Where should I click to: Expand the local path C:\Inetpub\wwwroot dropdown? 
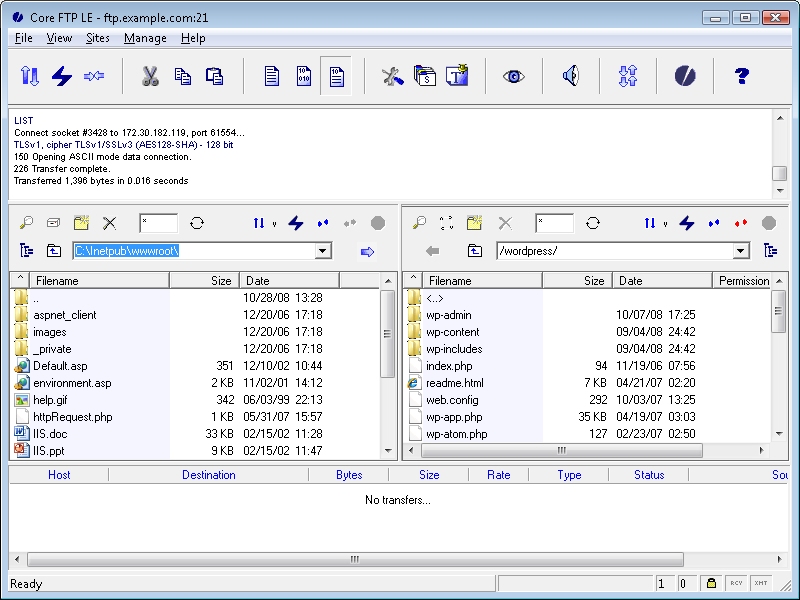[x=323, y=251]
